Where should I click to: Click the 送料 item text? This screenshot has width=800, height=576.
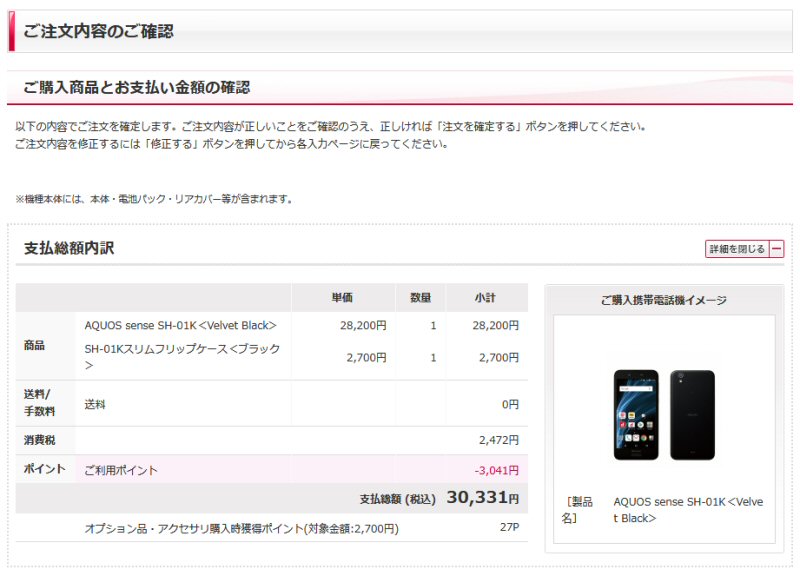click(x=95, y=405)
